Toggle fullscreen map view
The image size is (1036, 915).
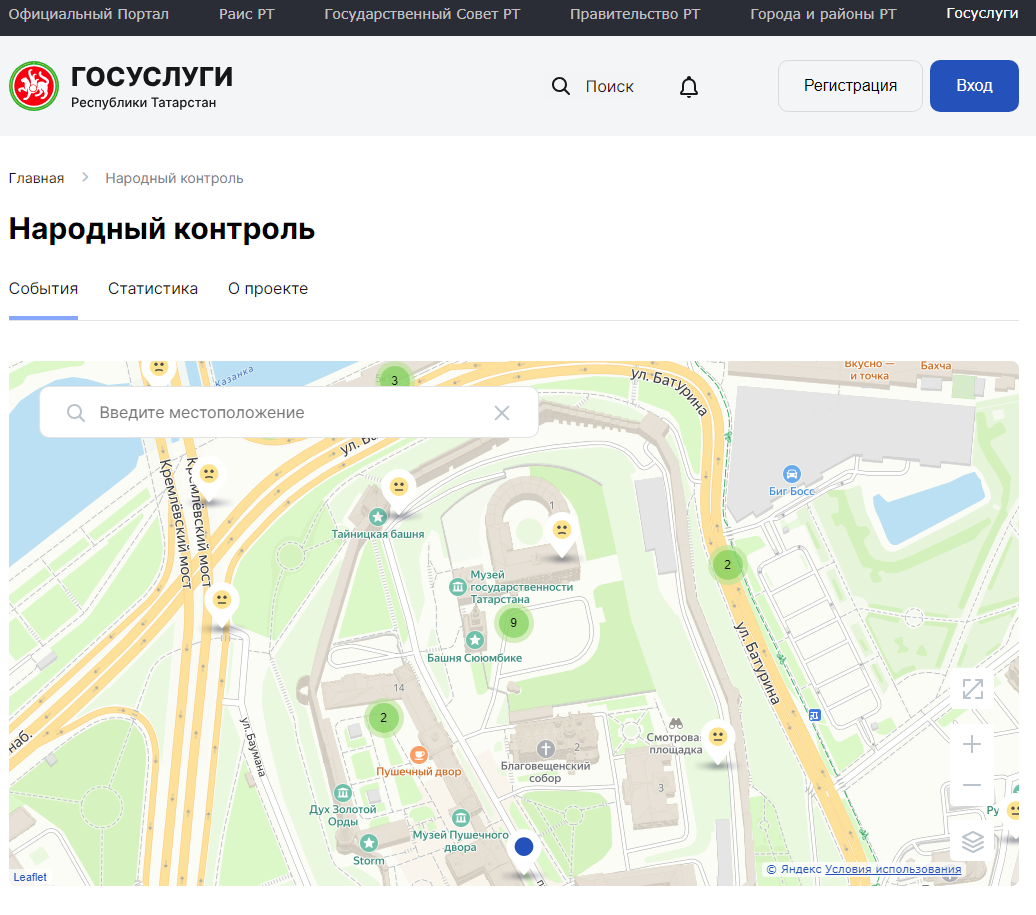click(972, 689)
